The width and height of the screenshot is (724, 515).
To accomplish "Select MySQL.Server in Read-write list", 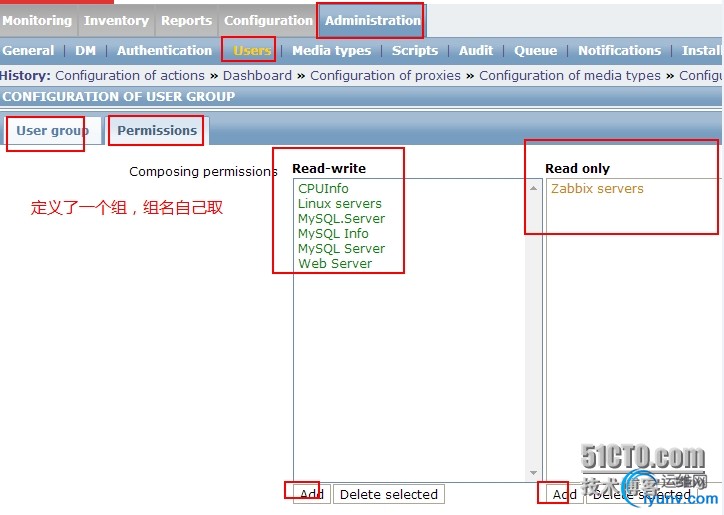I will 341,218.
